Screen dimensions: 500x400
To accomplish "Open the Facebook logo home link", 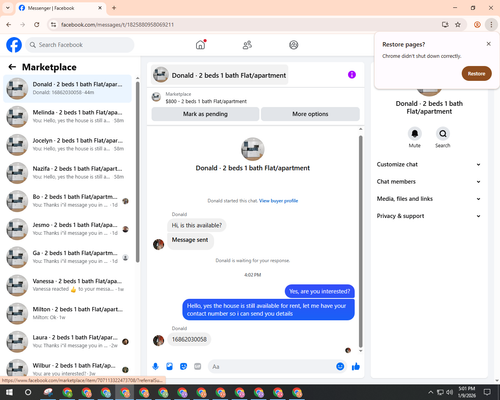I will [x=14, y=45].
